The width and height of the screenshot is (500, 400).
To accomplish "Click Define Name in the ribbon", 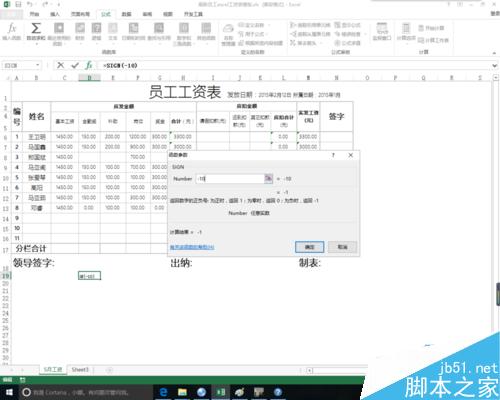I will [x=254, y=25].
